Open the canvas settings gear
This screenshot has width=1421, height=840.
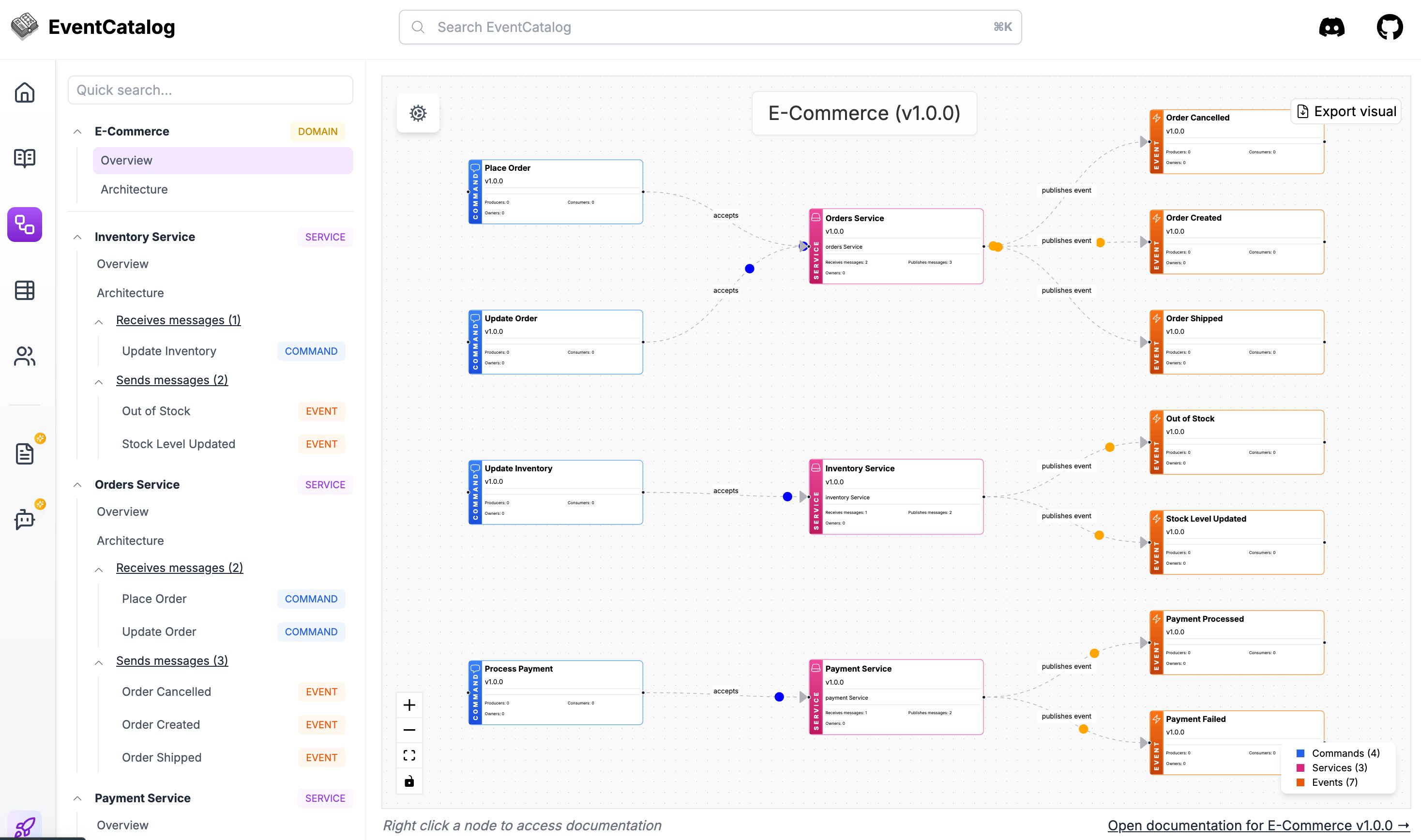click(x=417, y=113)
